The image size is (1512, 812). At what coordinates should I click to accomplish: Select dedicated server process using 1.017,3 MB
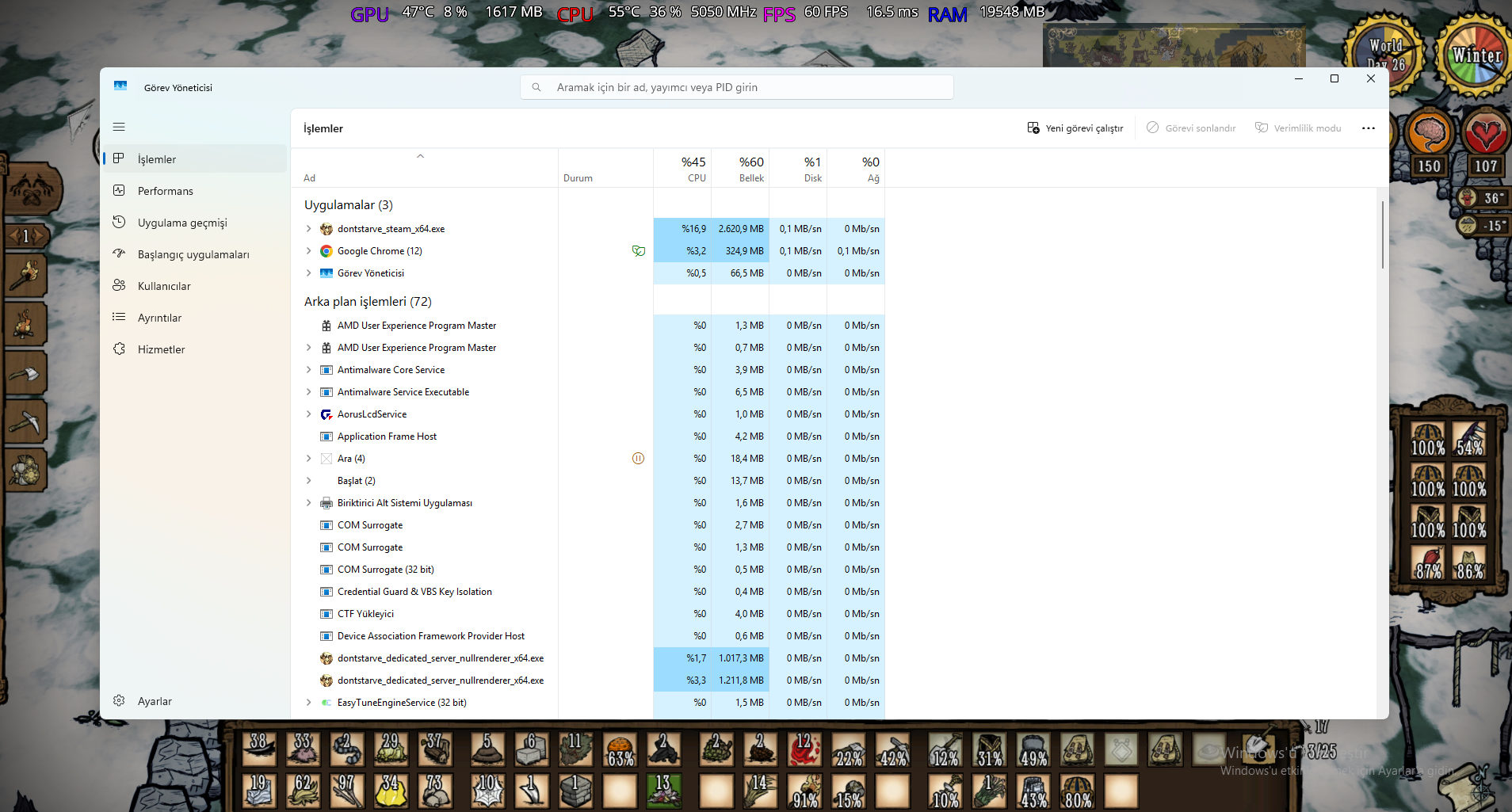pyautogui.click(x=588, y=658)
